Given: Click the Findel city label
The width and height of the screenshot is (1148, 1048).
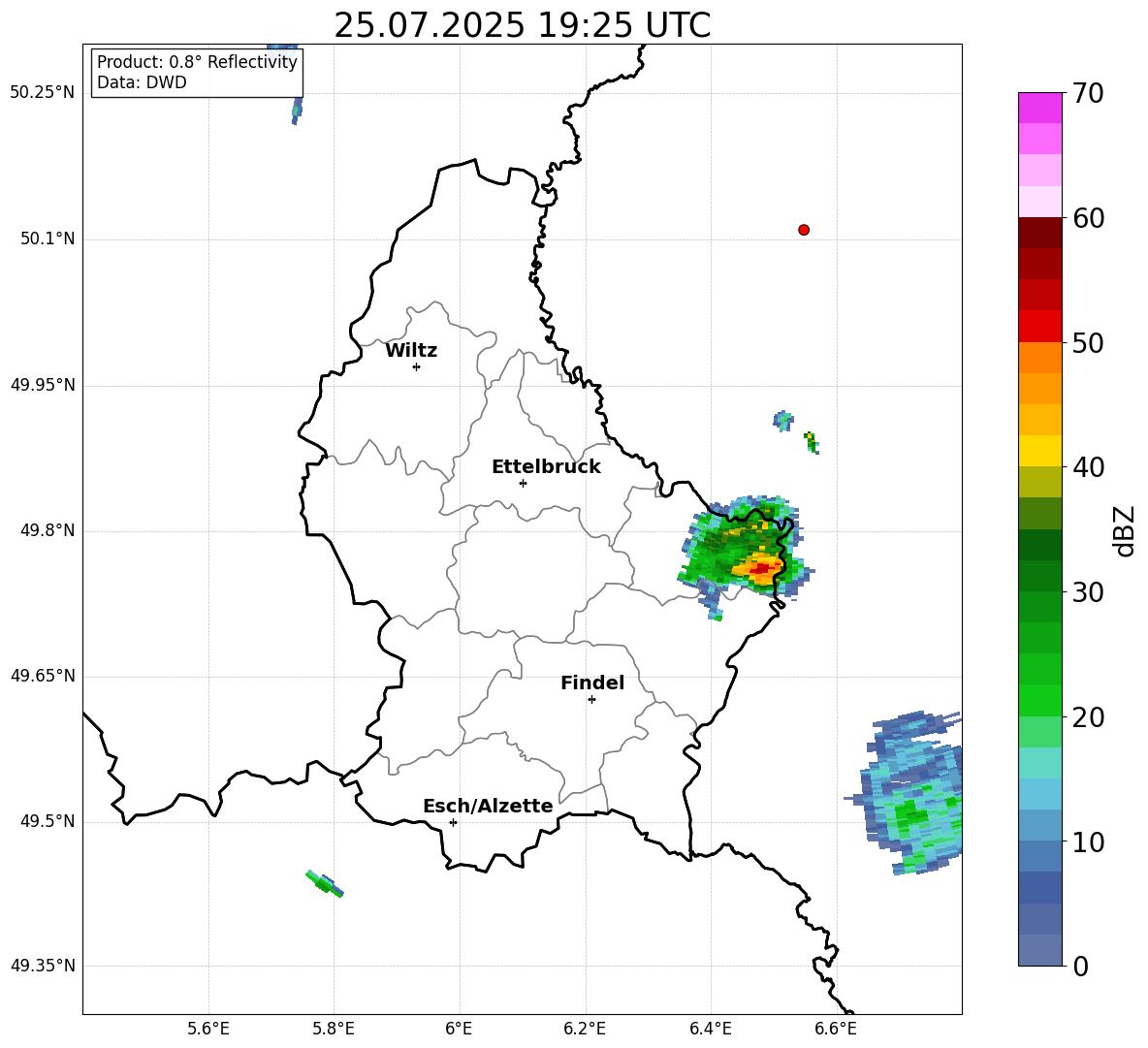Looking at the screenshot, I should 592,683.
